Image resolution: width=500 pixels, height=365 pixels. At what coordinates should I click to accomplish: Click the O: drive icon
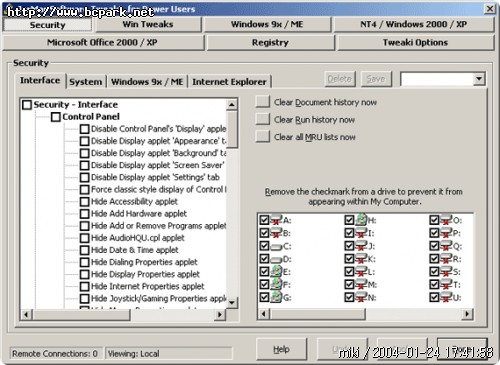pyautogui.click(x=446, y=220)
